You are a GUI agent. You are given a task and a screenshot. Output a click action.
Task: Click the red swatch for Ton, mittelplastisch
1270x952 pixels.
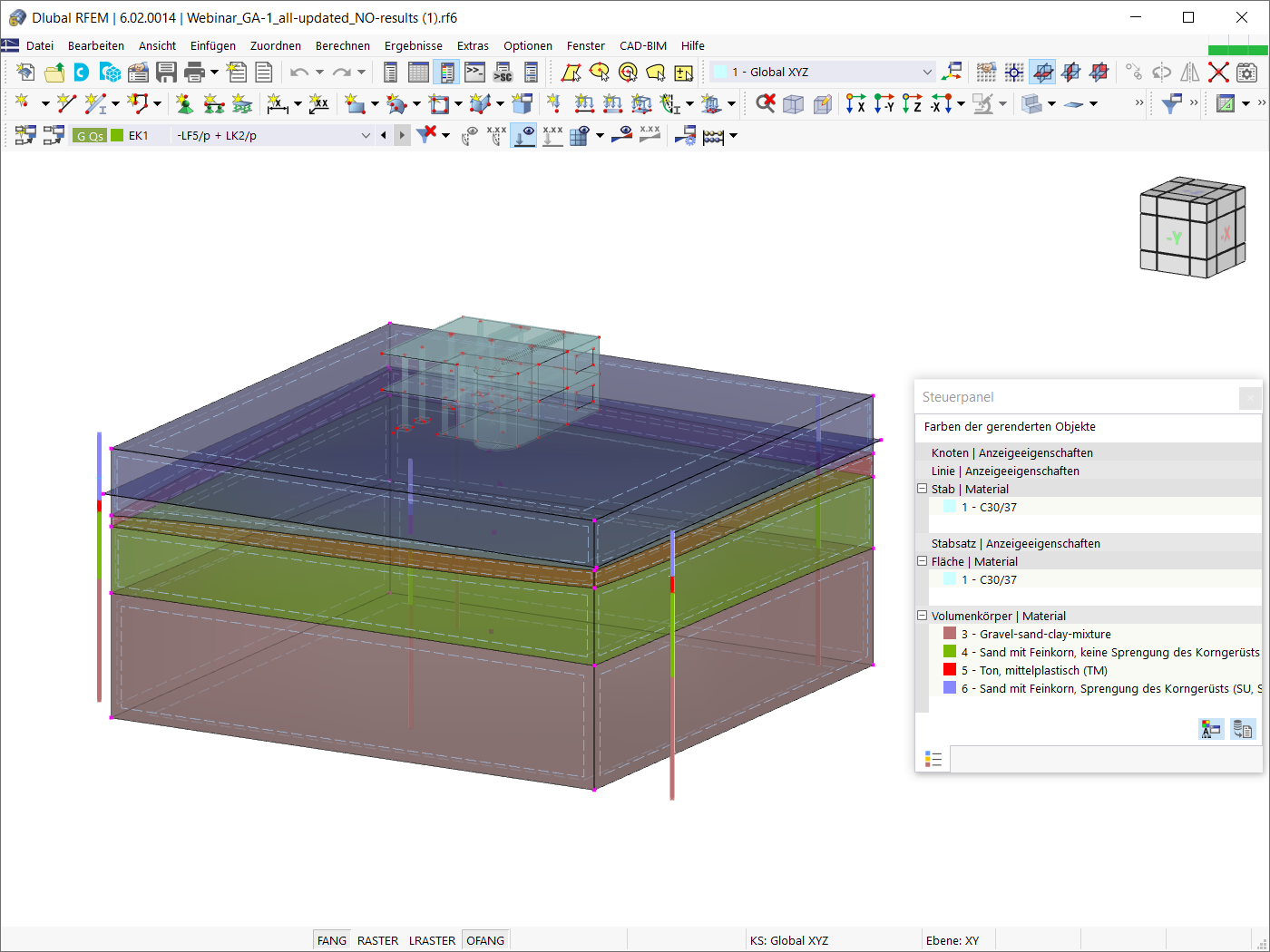950,670
